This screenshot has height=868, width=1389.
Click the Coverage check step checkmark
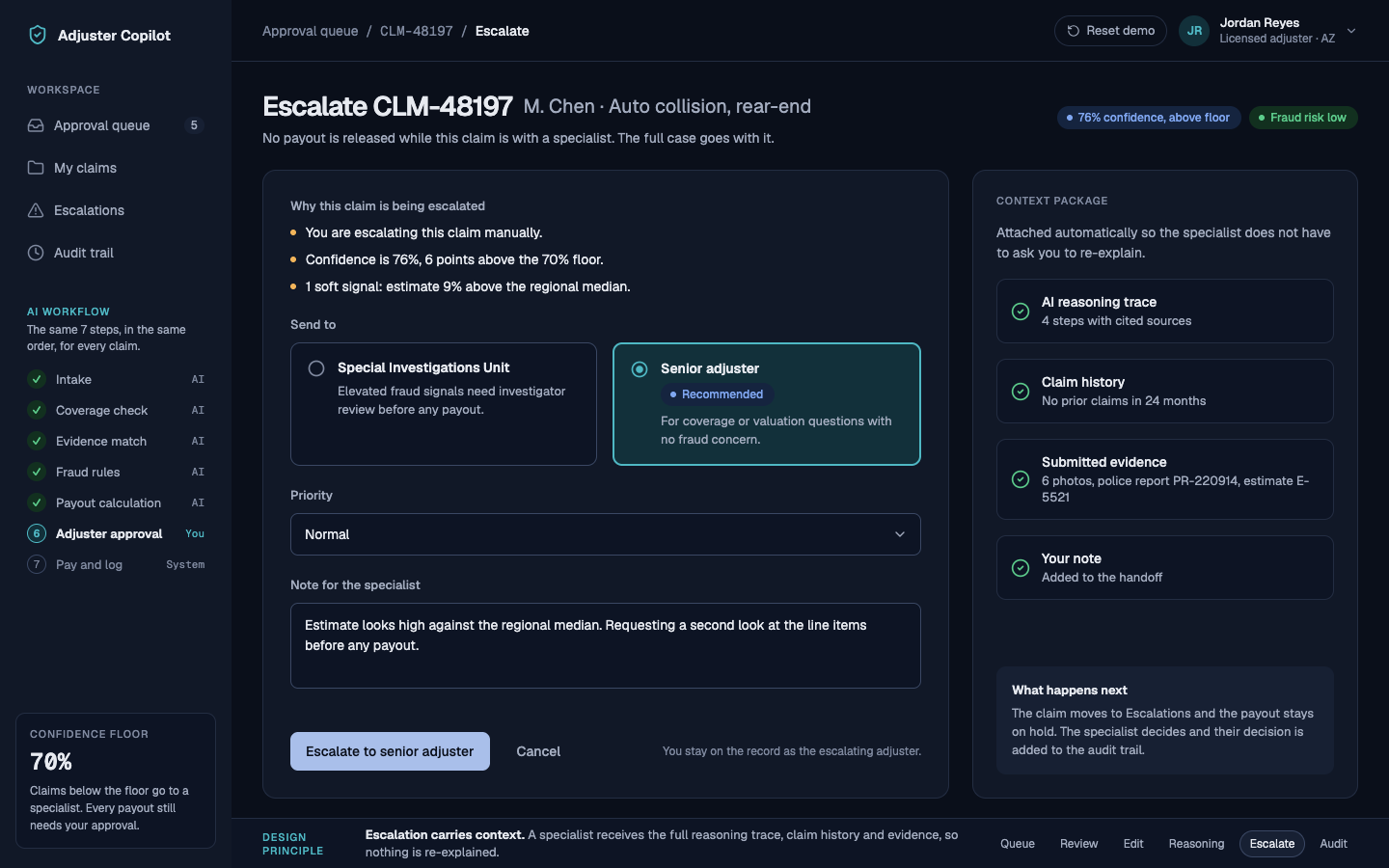coord(37,410)
